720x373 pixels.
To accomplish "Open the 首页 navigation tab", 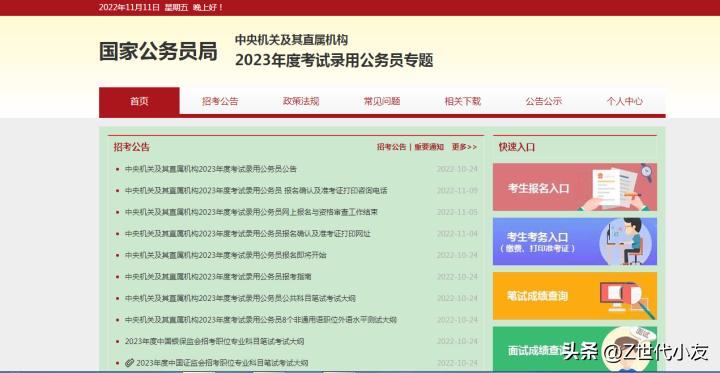I will tap(139, 101).
